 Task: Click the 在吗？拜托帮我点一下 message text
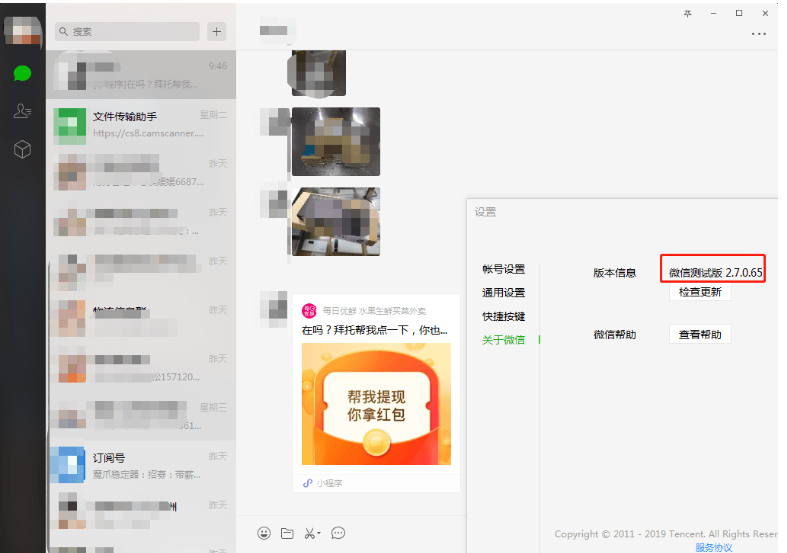click(374, 330)
